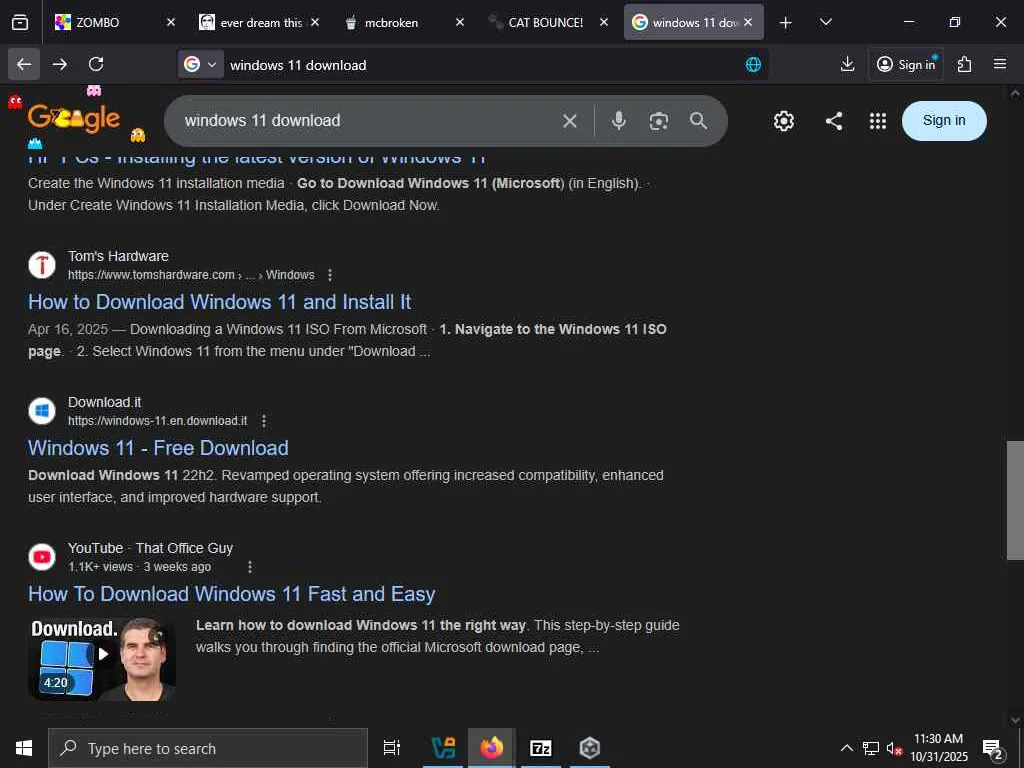Click the Download.it site favicon
Viewport: 1024px width, 768px height.
(x=42, y=411)
